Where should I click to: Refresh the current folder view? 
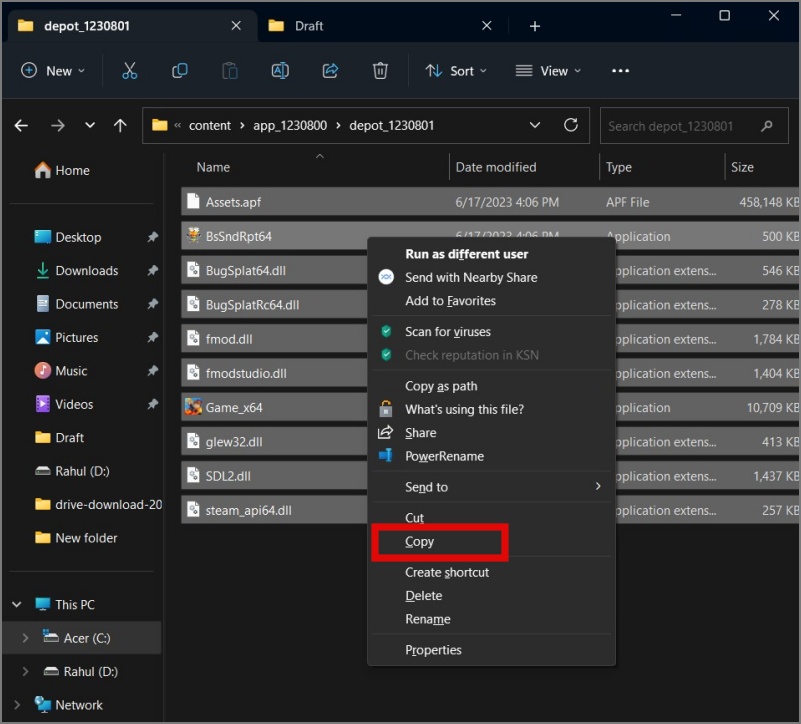point(571,125)
